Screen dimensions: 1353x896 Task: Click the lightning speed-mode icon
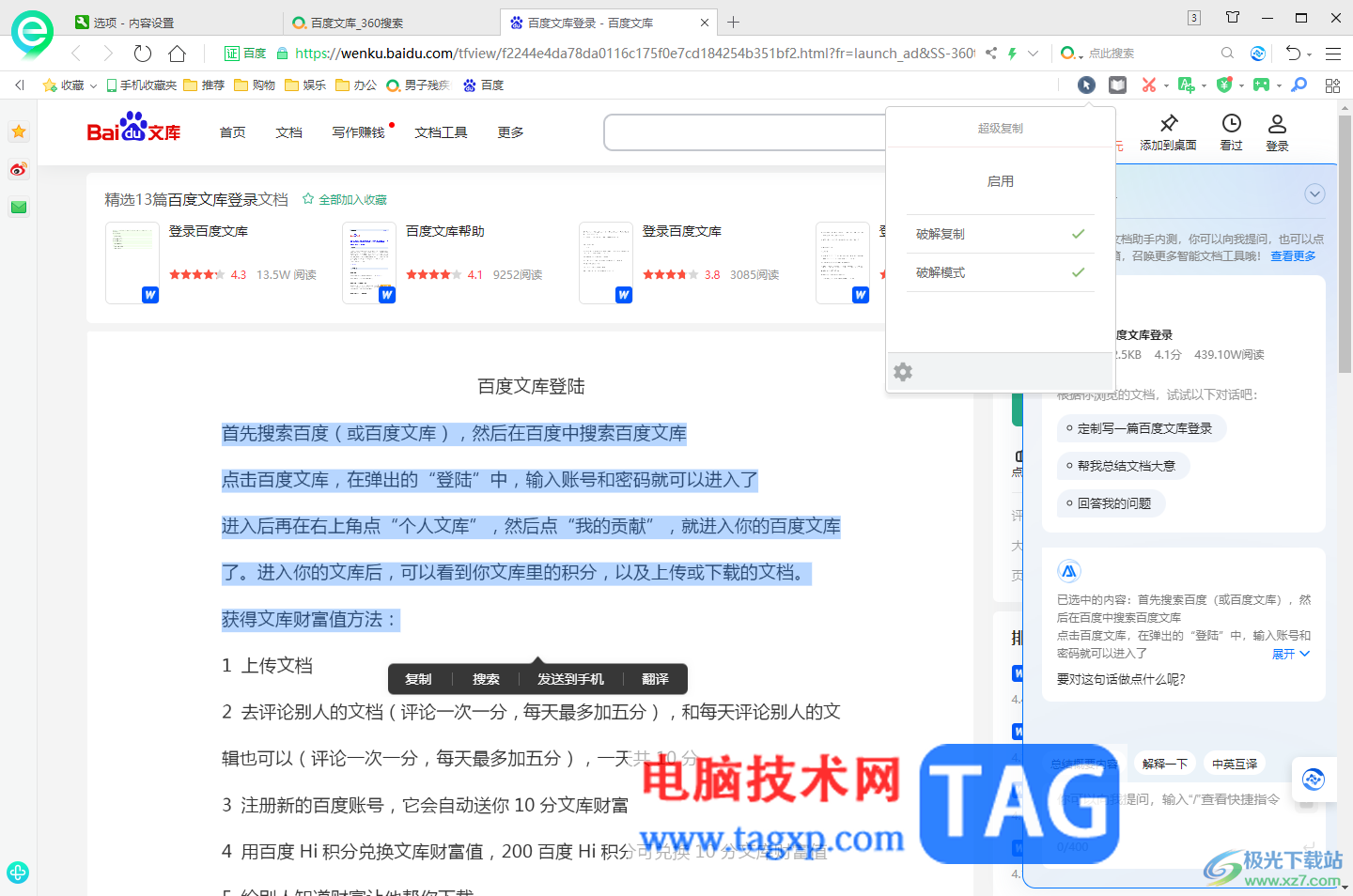click(1012, 54)
